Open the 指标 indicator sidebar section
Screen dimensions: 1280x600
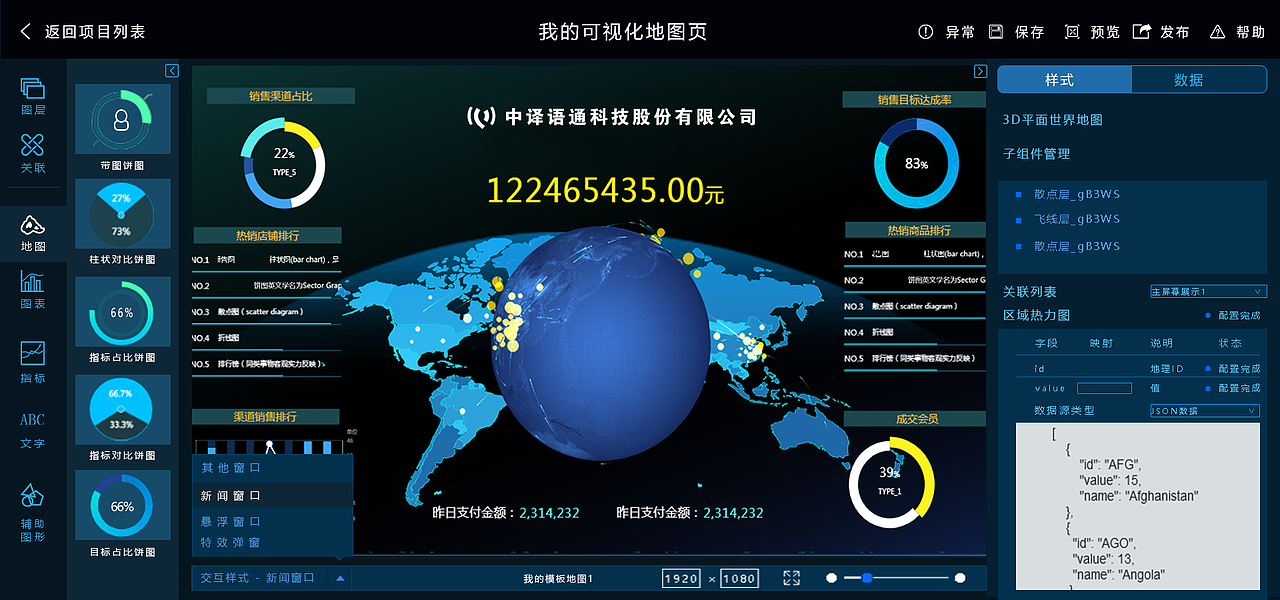tap(33, 362)
